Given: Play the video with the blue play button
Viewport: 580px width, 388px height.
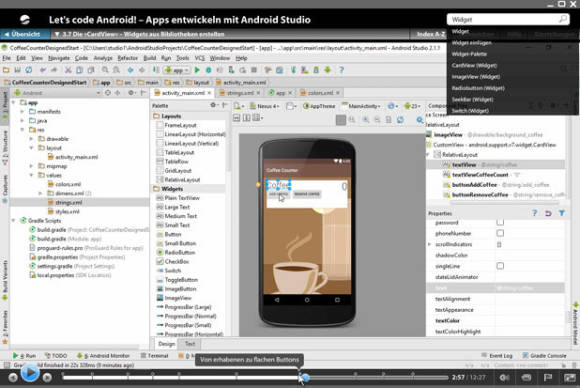Looking at the screenshot, I should tap(30, 373).
